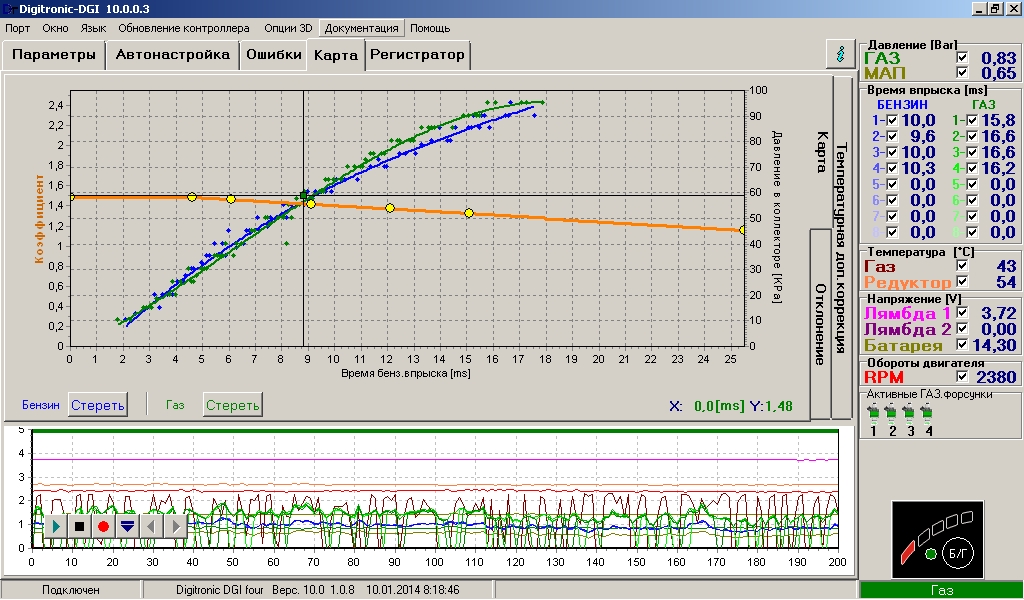1024x600 pixels.
Task: Click the icon button right of the tabs
Action: [839, 55]
